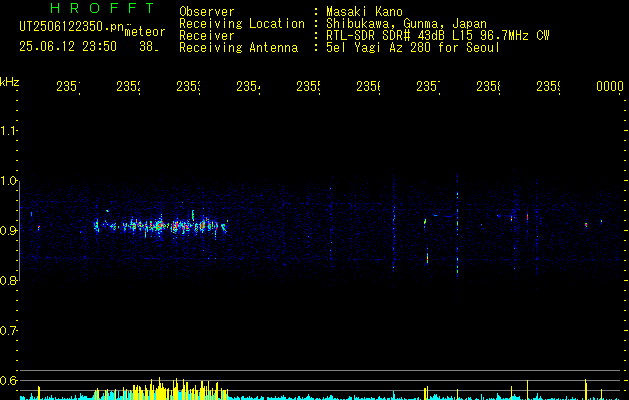This screenshot has height=400, width=629.
Task: Click the 0.7 frequency axis label
Action: [x=8, y=331]
